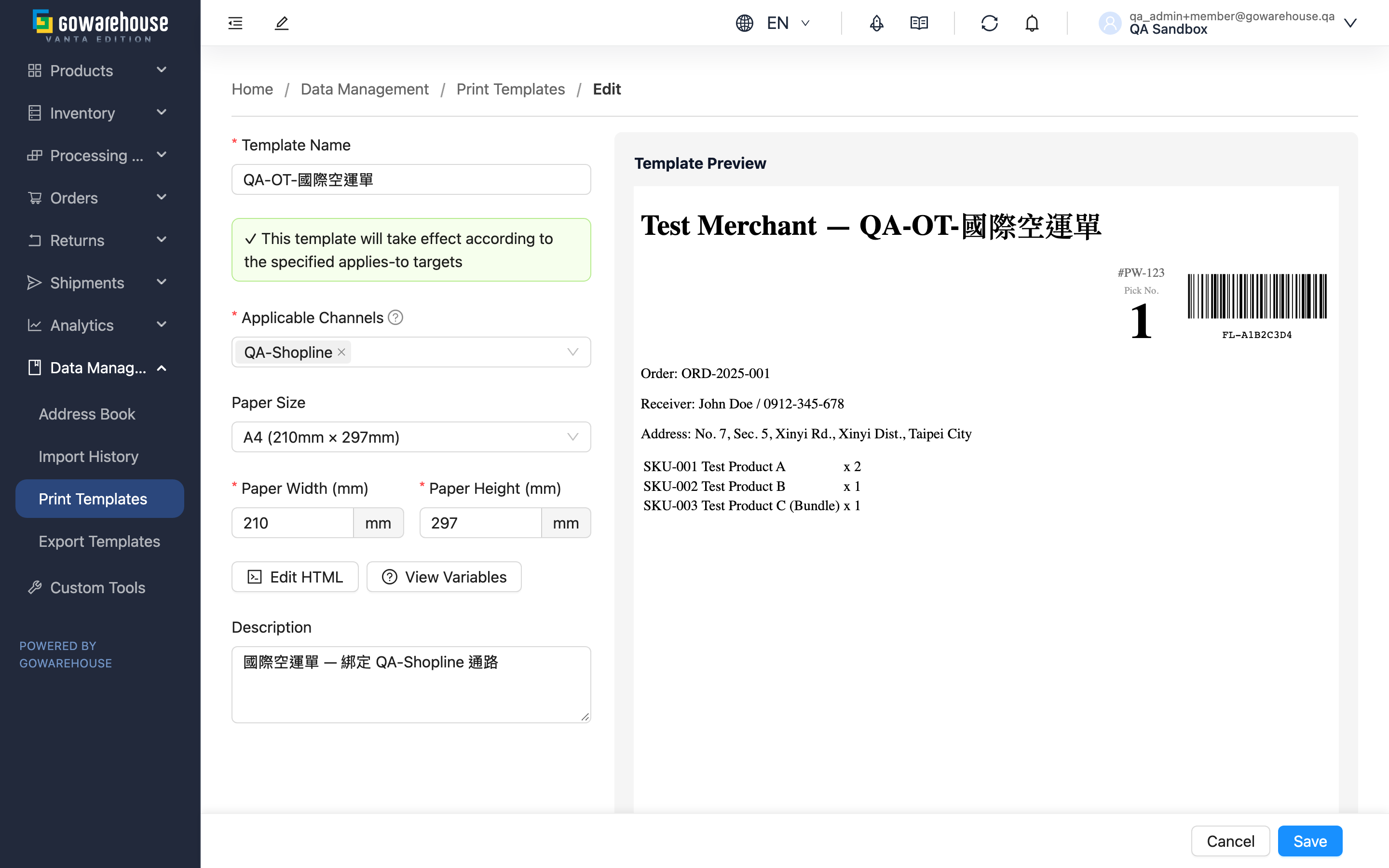Click the Orders cart icon
This screenshot has width=1389, height=868.
[34, 198]
